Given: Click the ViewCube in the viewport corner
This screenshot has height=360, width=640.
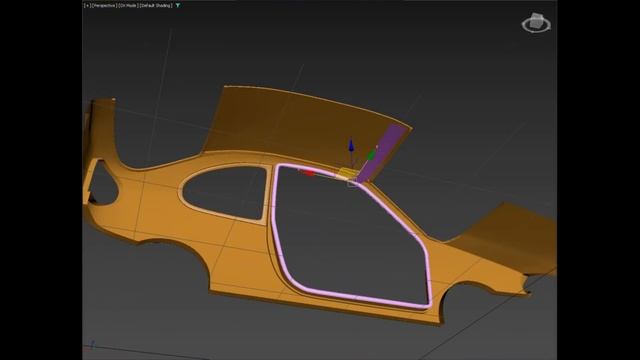Looking at the screenshot, I should pyautogui.click(x=536, y=23).
